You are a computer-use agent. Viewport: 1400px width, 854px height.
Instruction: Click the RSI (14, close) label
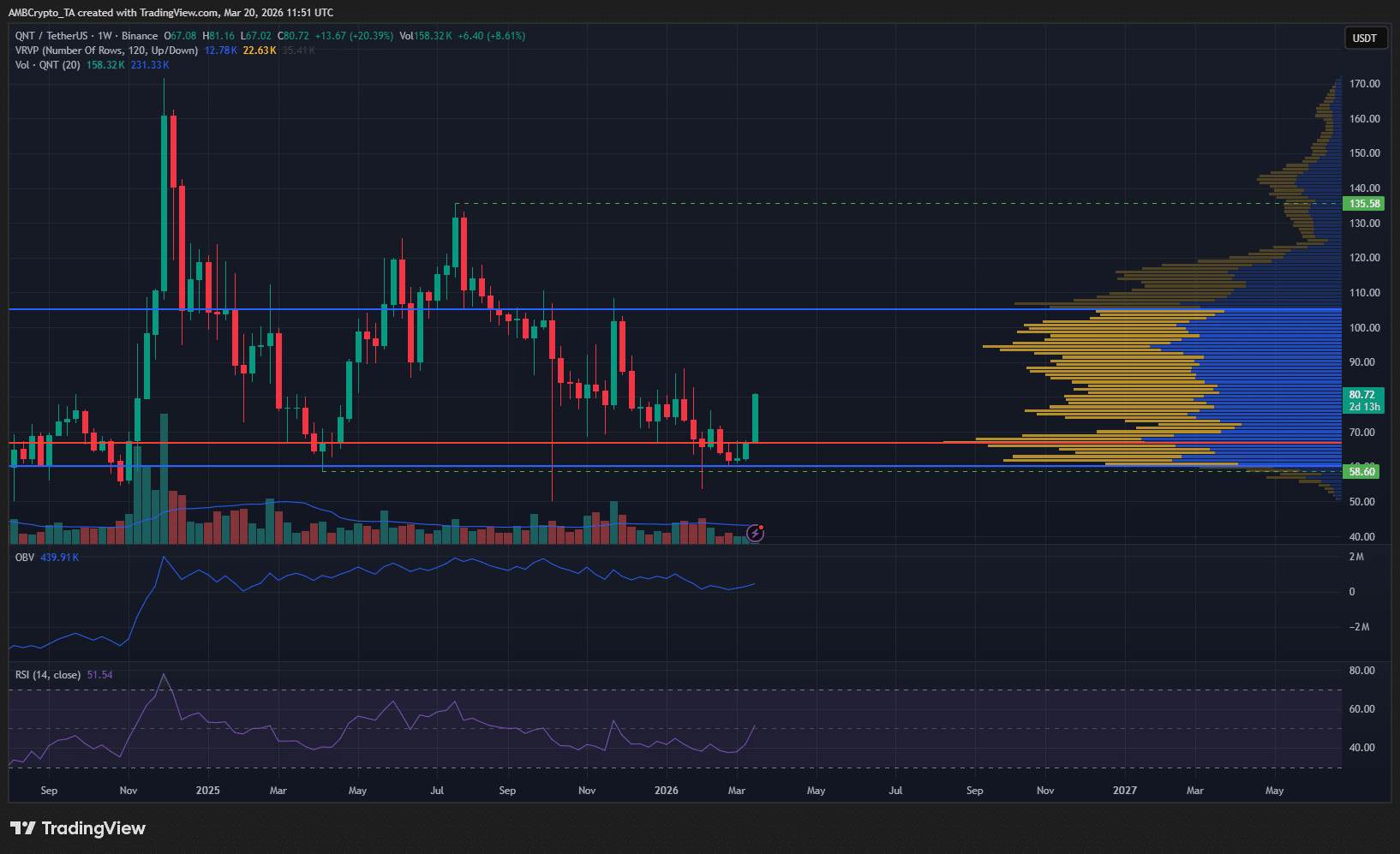(48, 675)
